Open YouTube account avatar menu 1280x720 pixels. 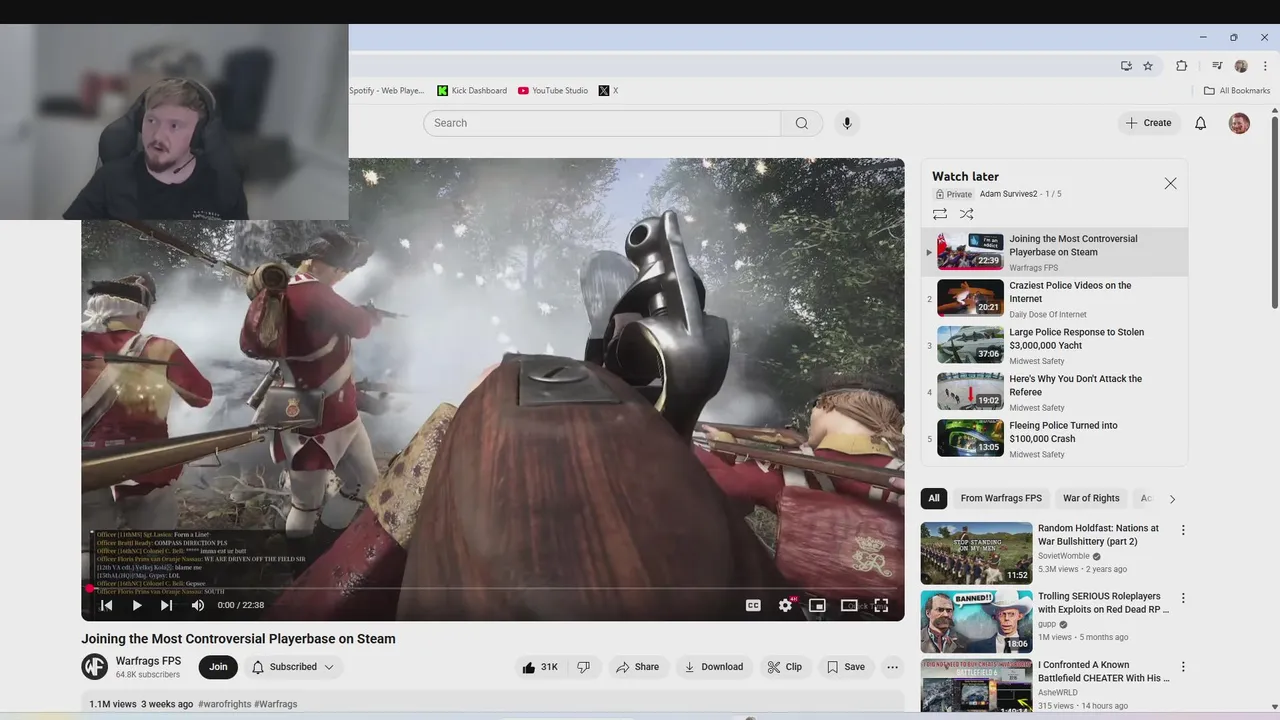(1239, 123)
